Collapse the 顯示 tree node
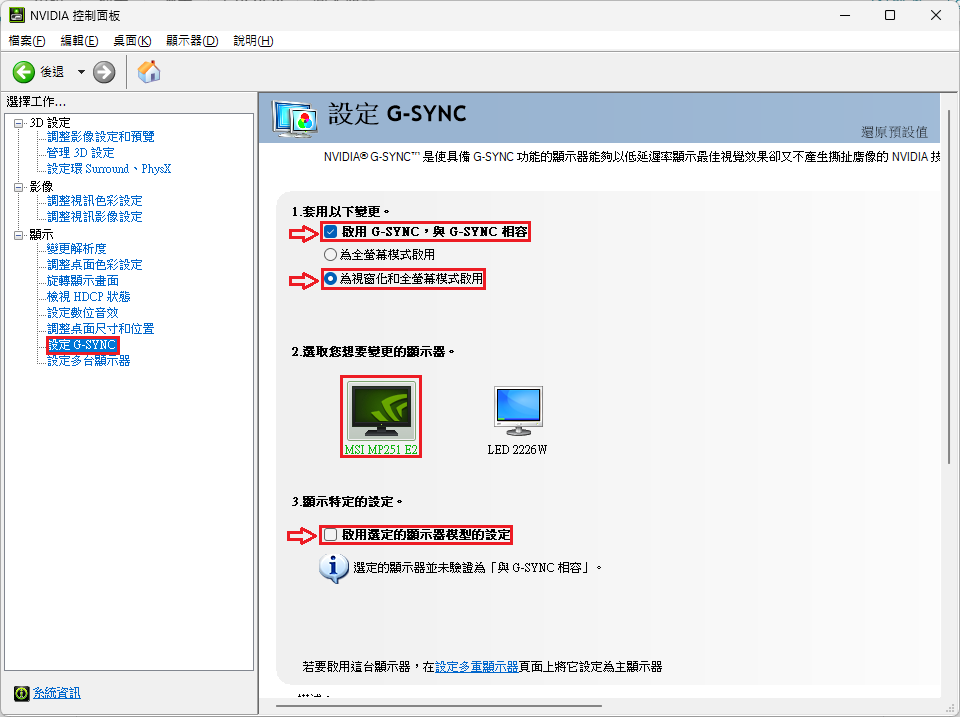 (18, 235)
